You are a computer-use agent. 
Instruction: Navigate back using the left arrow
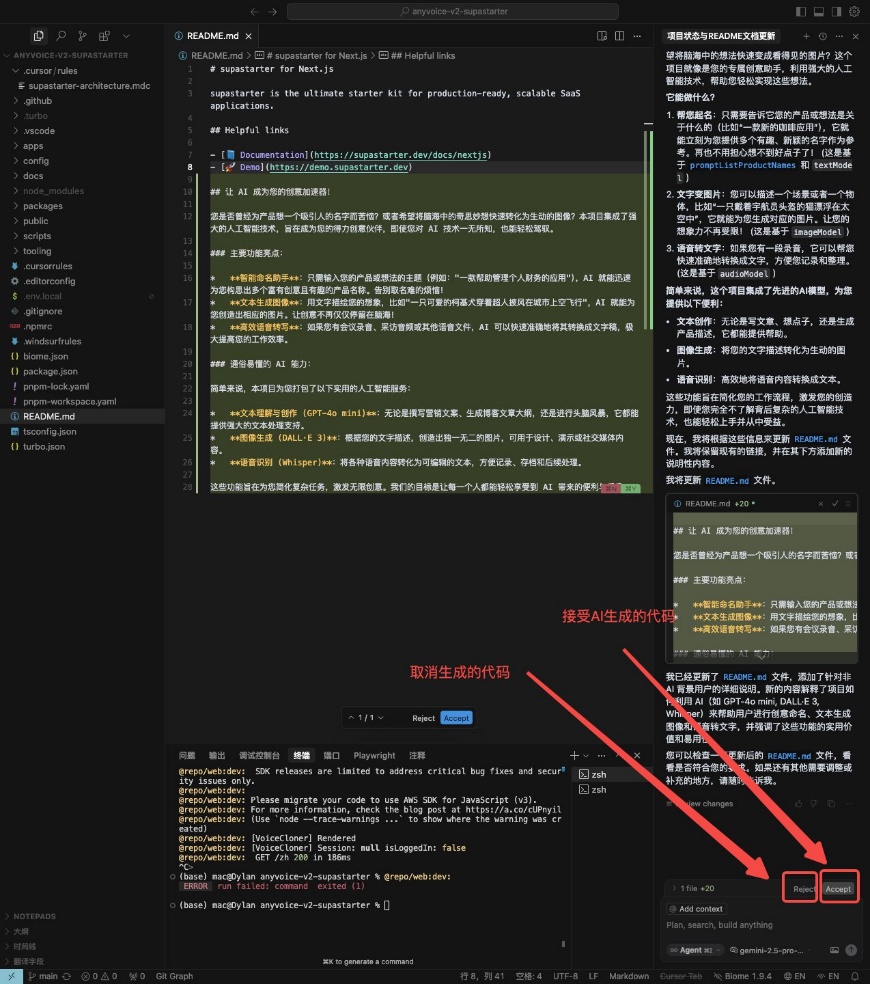[254, 12]
